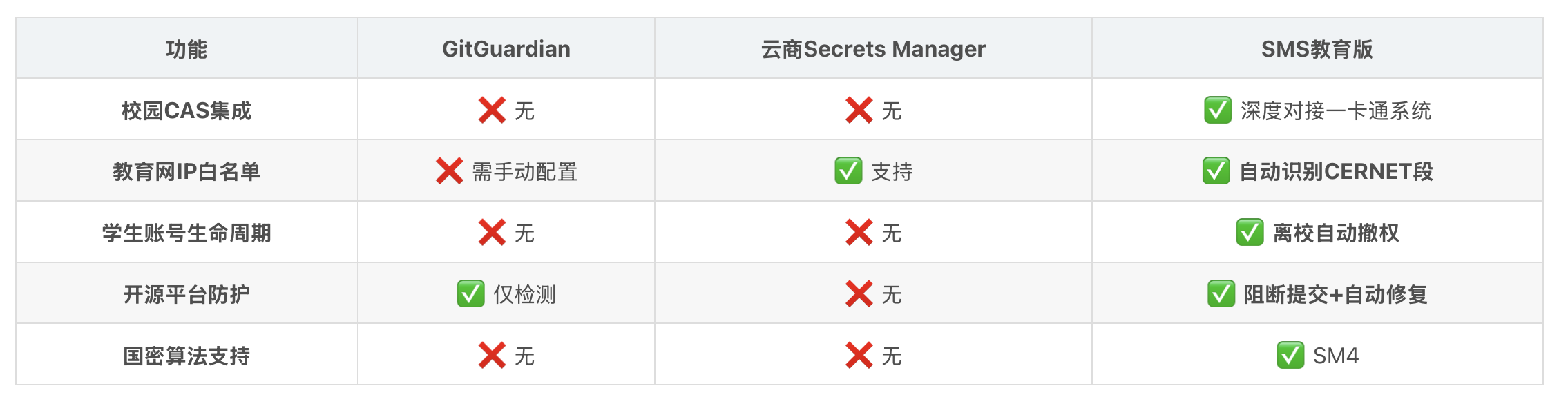The width and height of the screenshot is (1568, 406).
Task: Select the 云商Secrets Manager column header
Action: click(x=873, y=48)
